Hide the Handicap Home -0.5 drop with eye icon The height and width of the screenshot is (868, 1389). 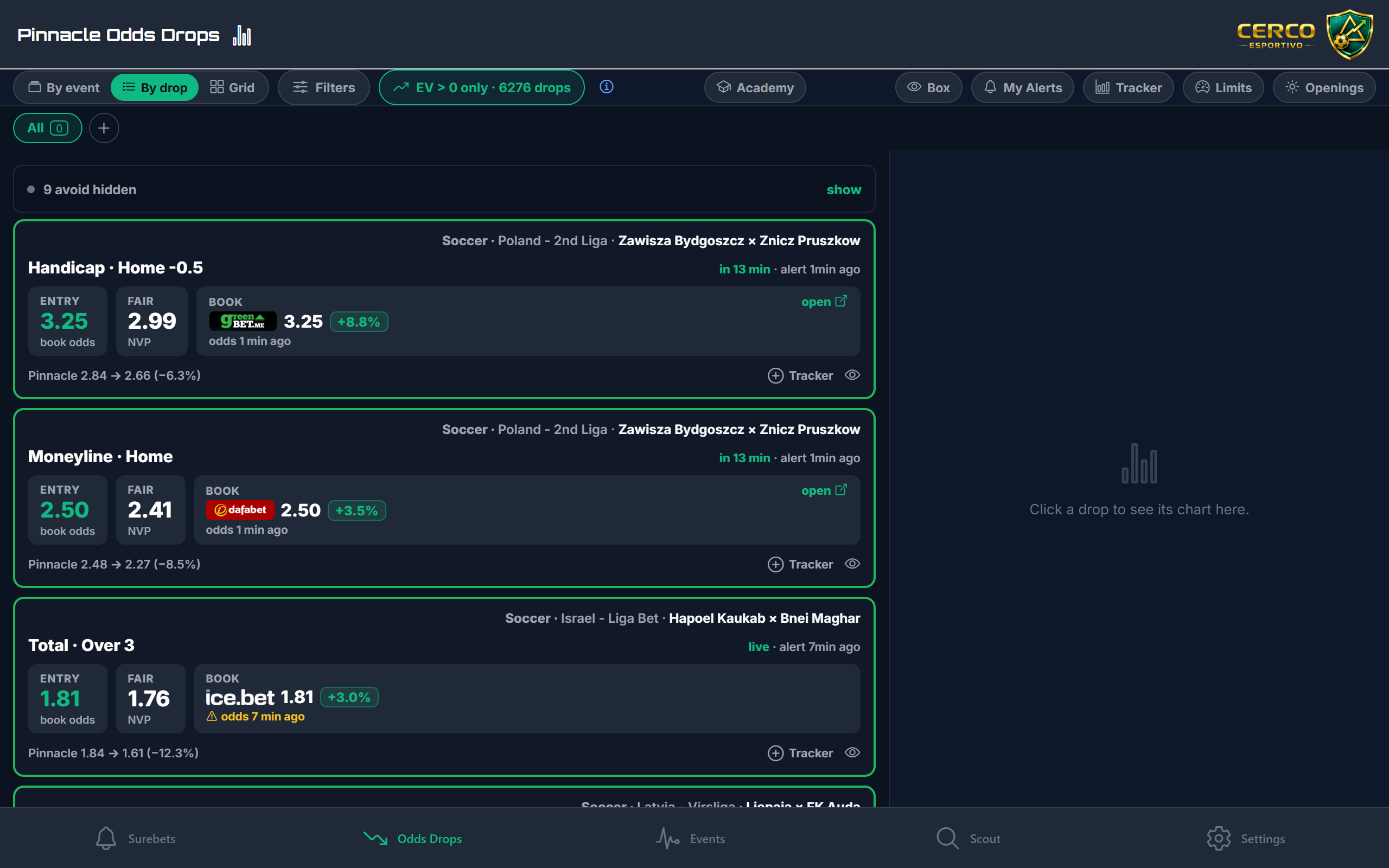[x=852, y=375]
